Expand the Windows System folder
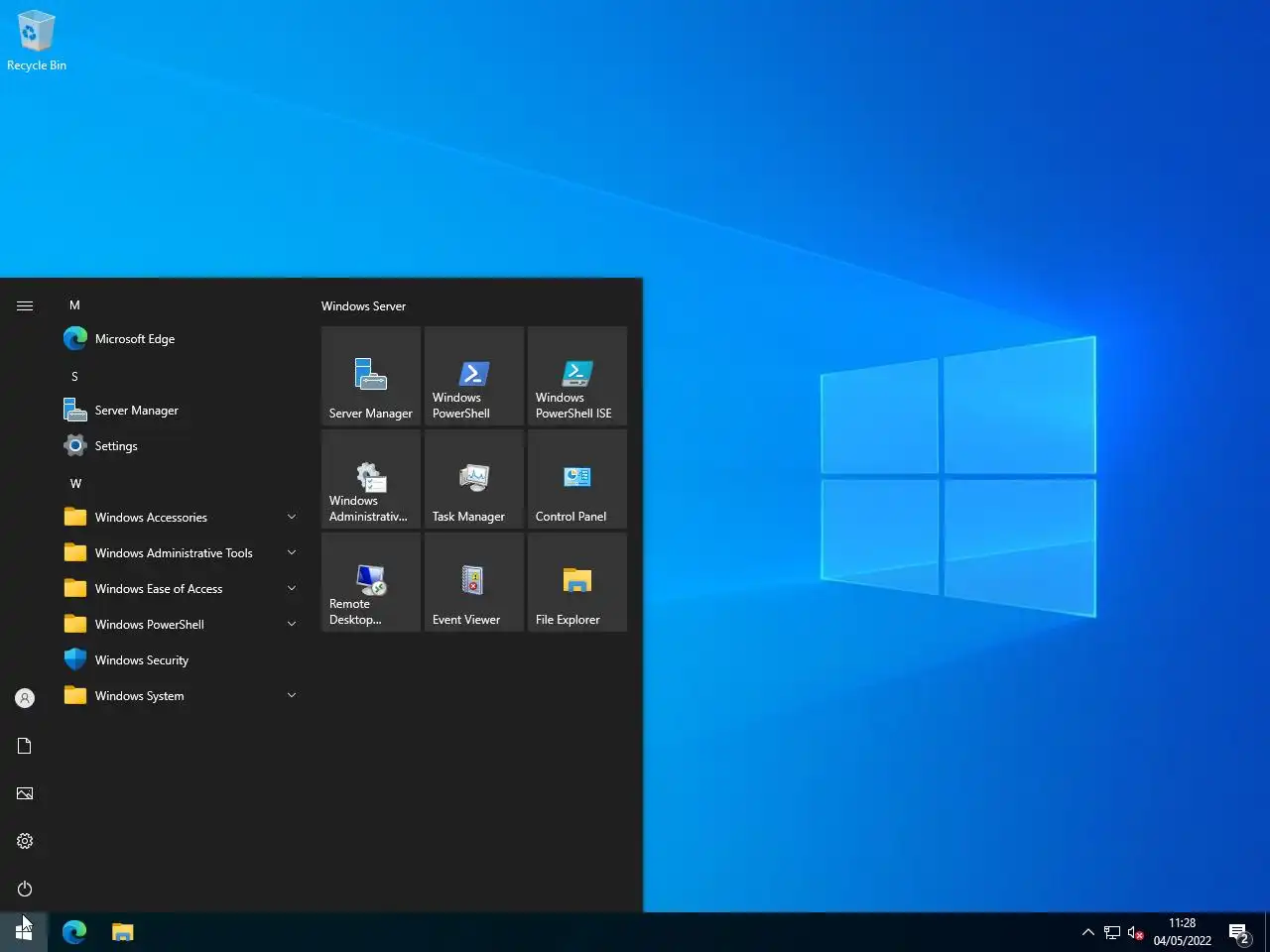 [x=182, y=696]
